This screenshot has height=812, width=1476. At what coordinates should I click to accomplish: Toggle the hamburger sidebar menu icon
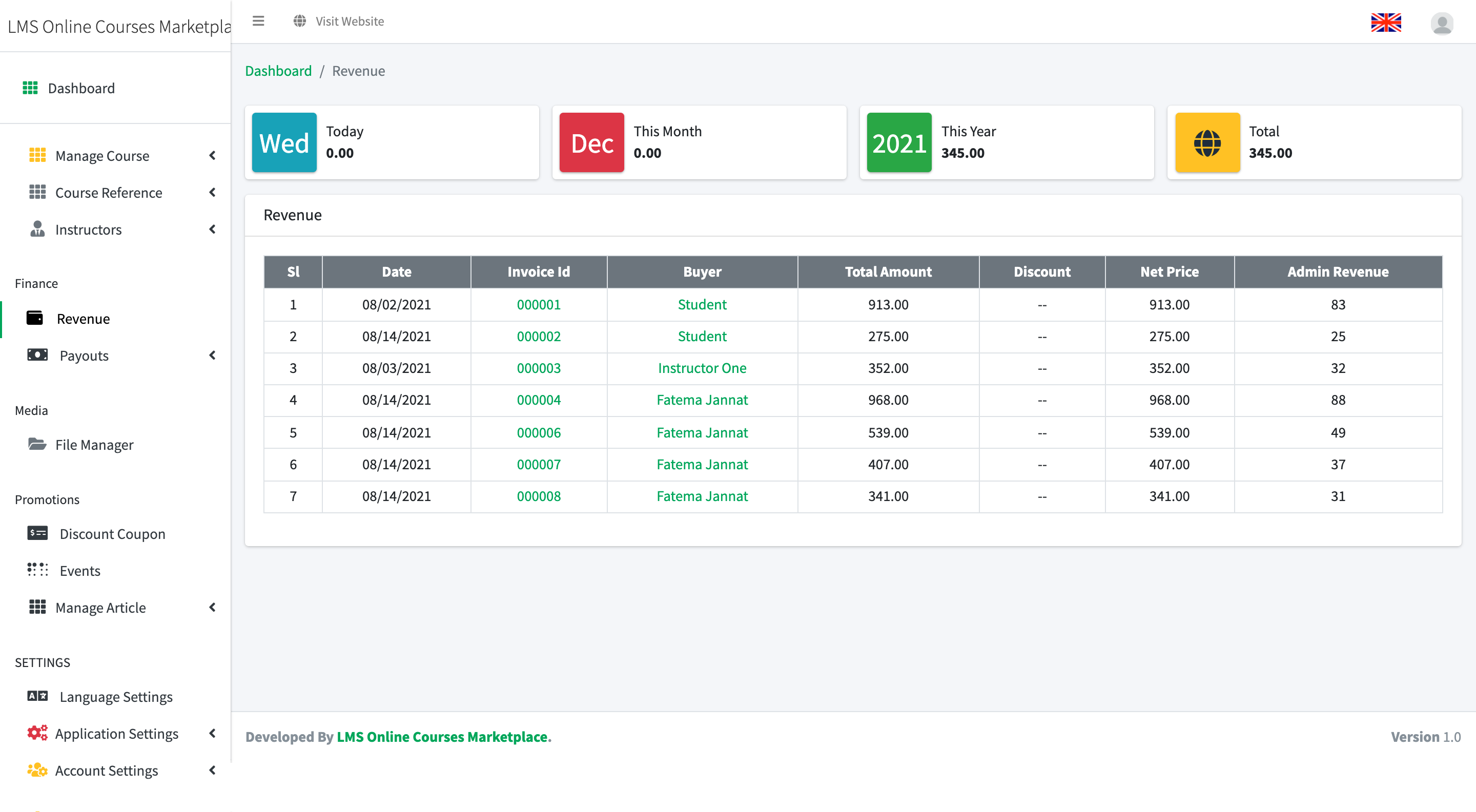coord(258,21)
